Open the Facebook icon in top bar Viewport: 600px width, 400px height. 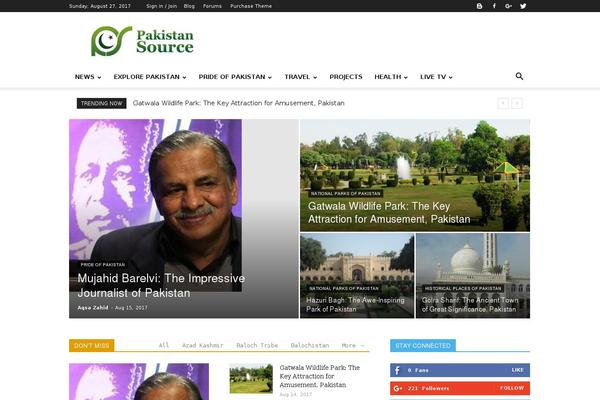click(494, 6)
